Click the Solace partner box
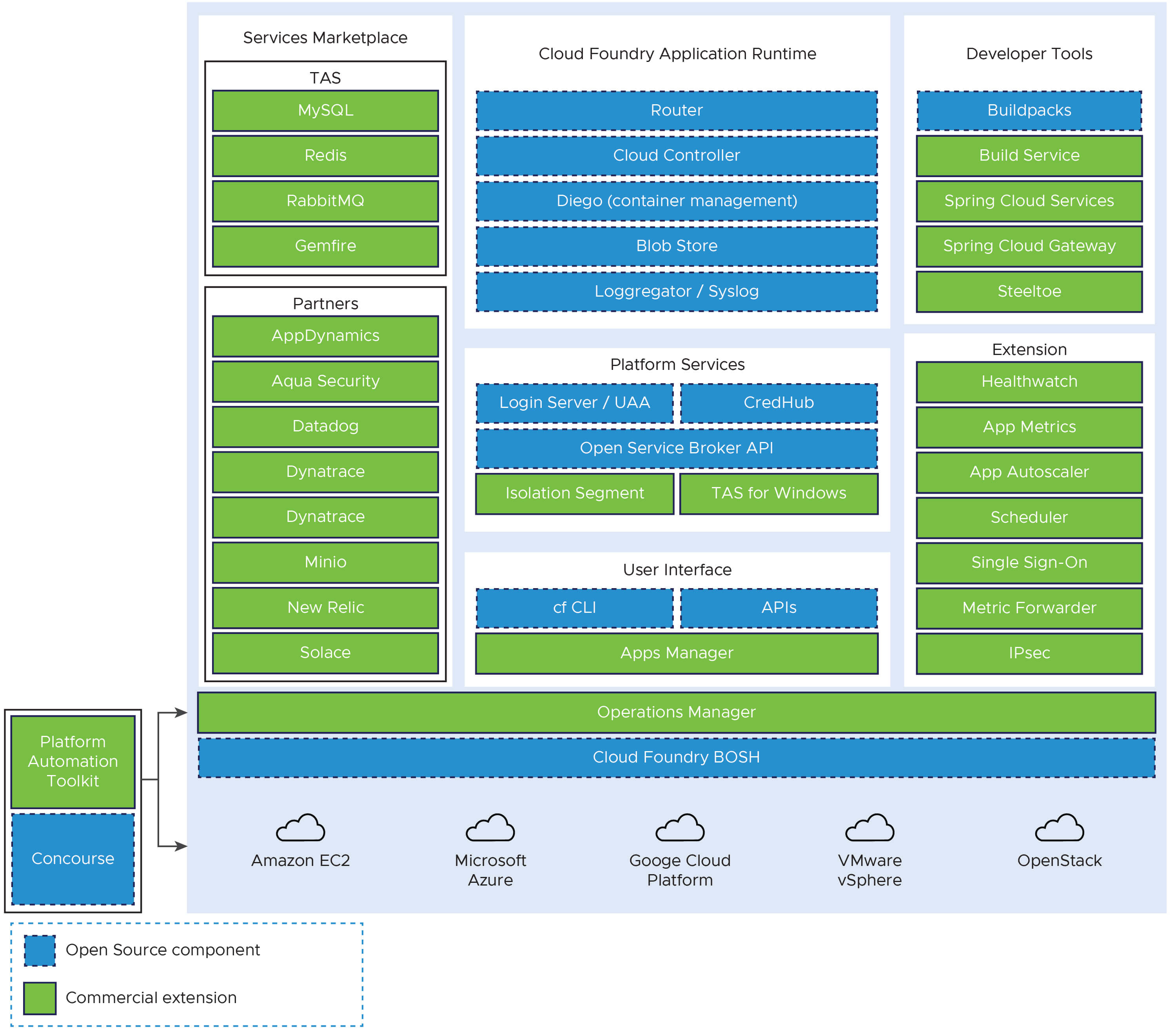This screenshot has width=1176, height=1036. click(325, 653)
